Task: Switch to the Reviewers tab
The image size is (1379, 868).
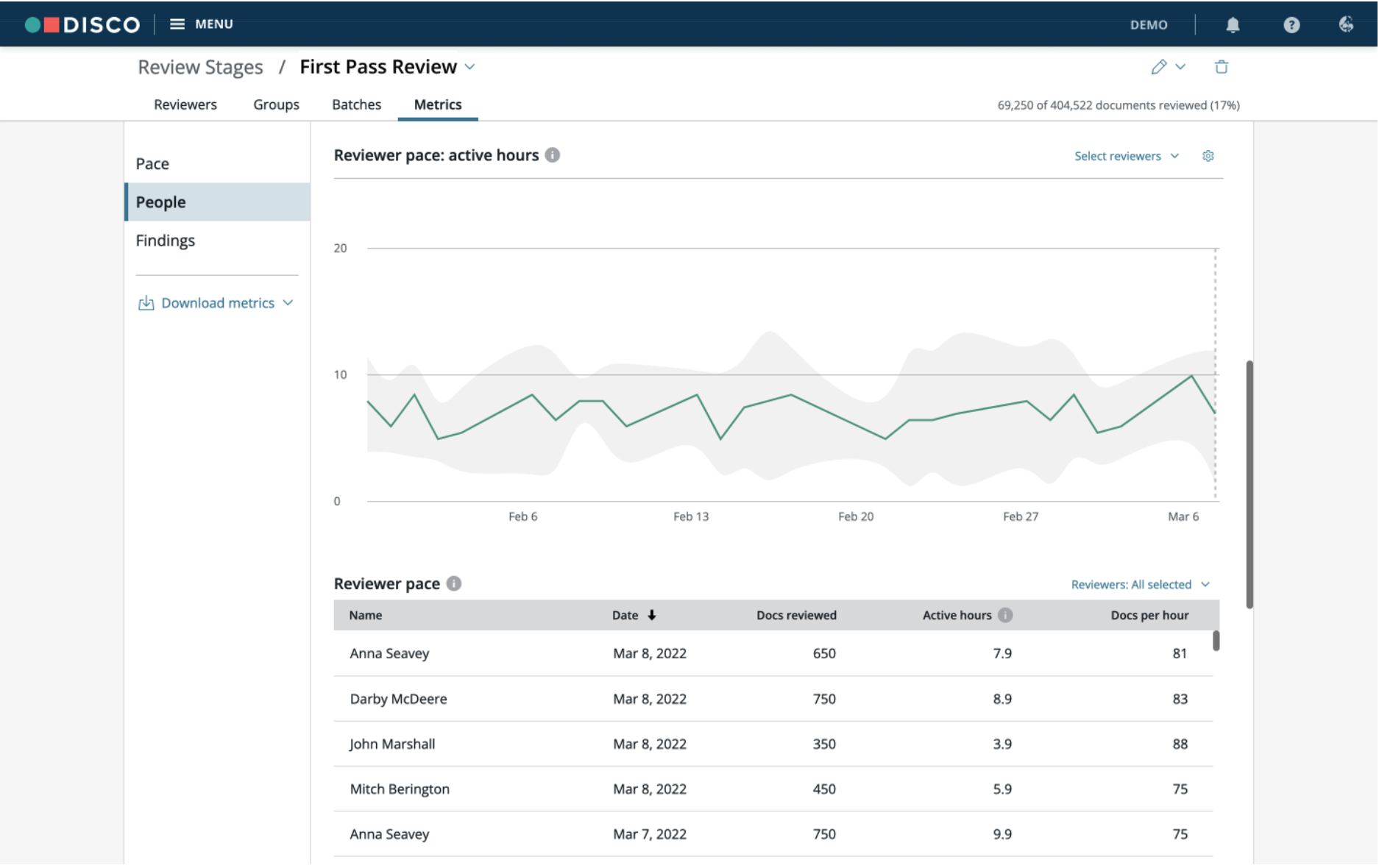Action: (x=185, y=104)
